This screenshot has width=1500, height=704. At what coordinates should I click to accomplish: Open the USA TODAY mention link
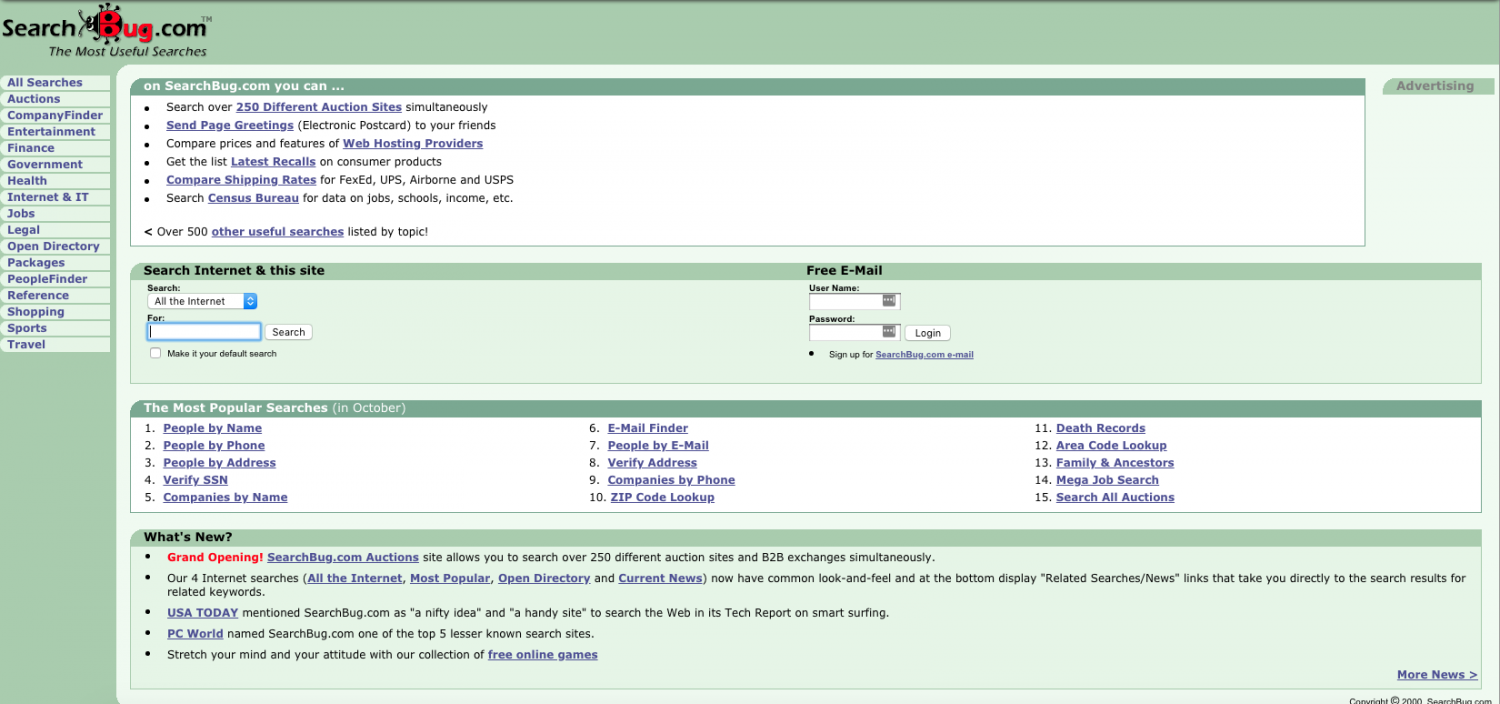(x=202, y=613)
